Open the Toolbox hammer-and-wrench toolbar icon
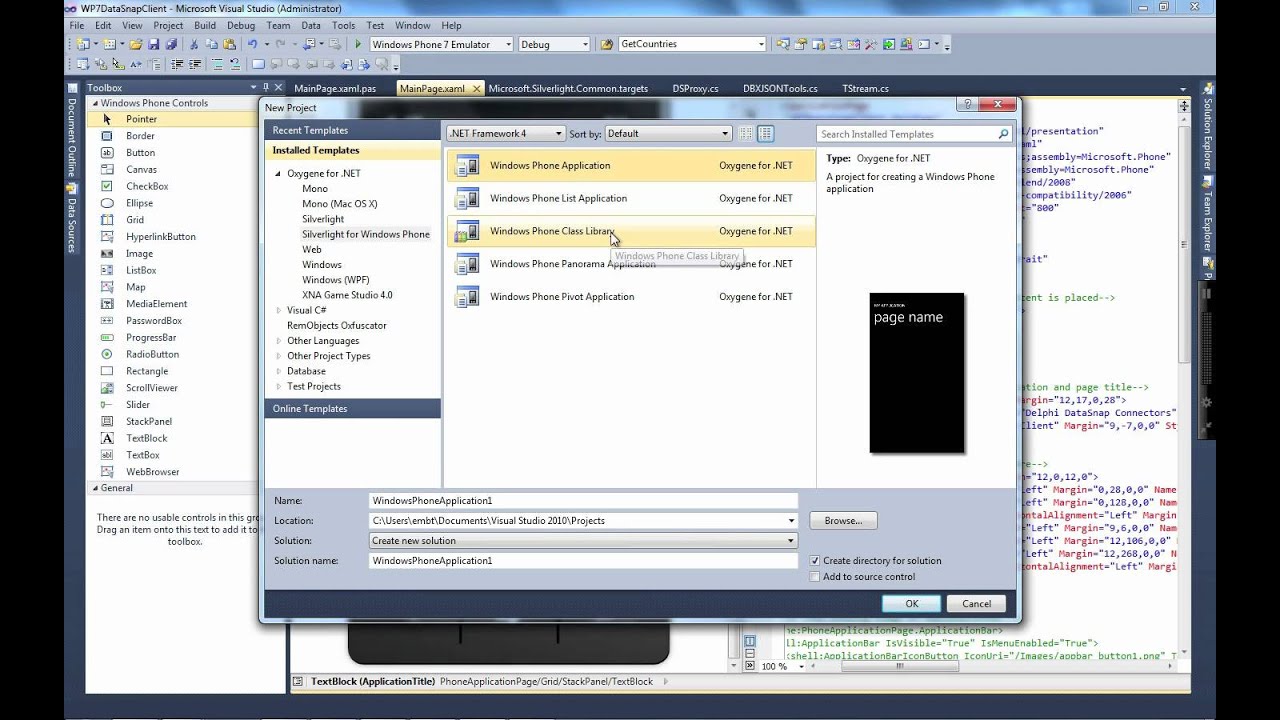 871,44
